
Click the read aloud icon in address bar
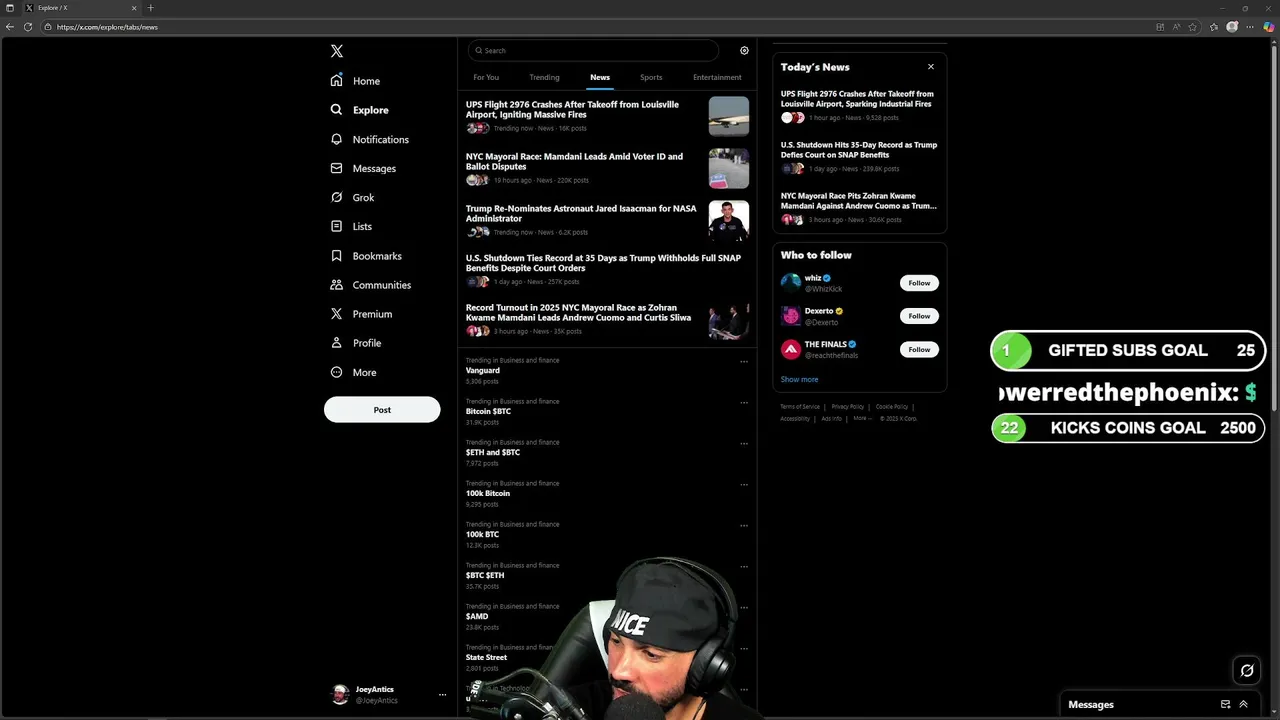[1176, 27]
